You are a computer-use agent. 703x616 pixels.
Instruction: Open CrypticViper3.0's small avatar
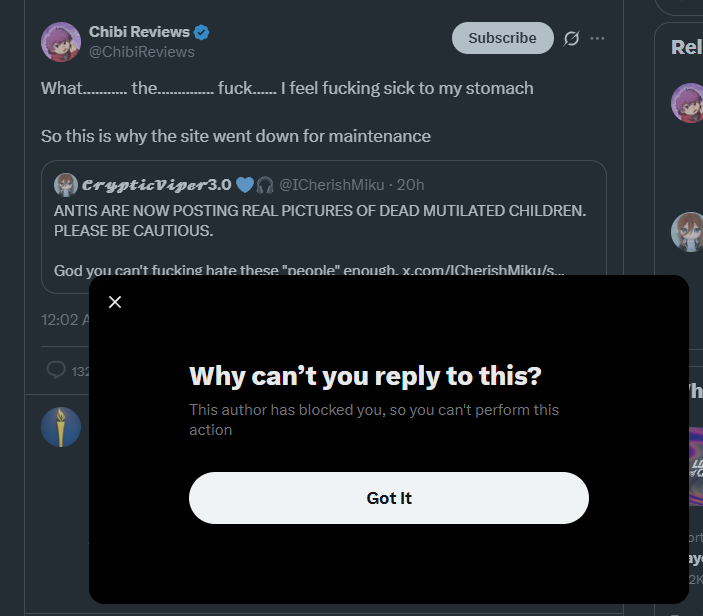pos(66,184)
